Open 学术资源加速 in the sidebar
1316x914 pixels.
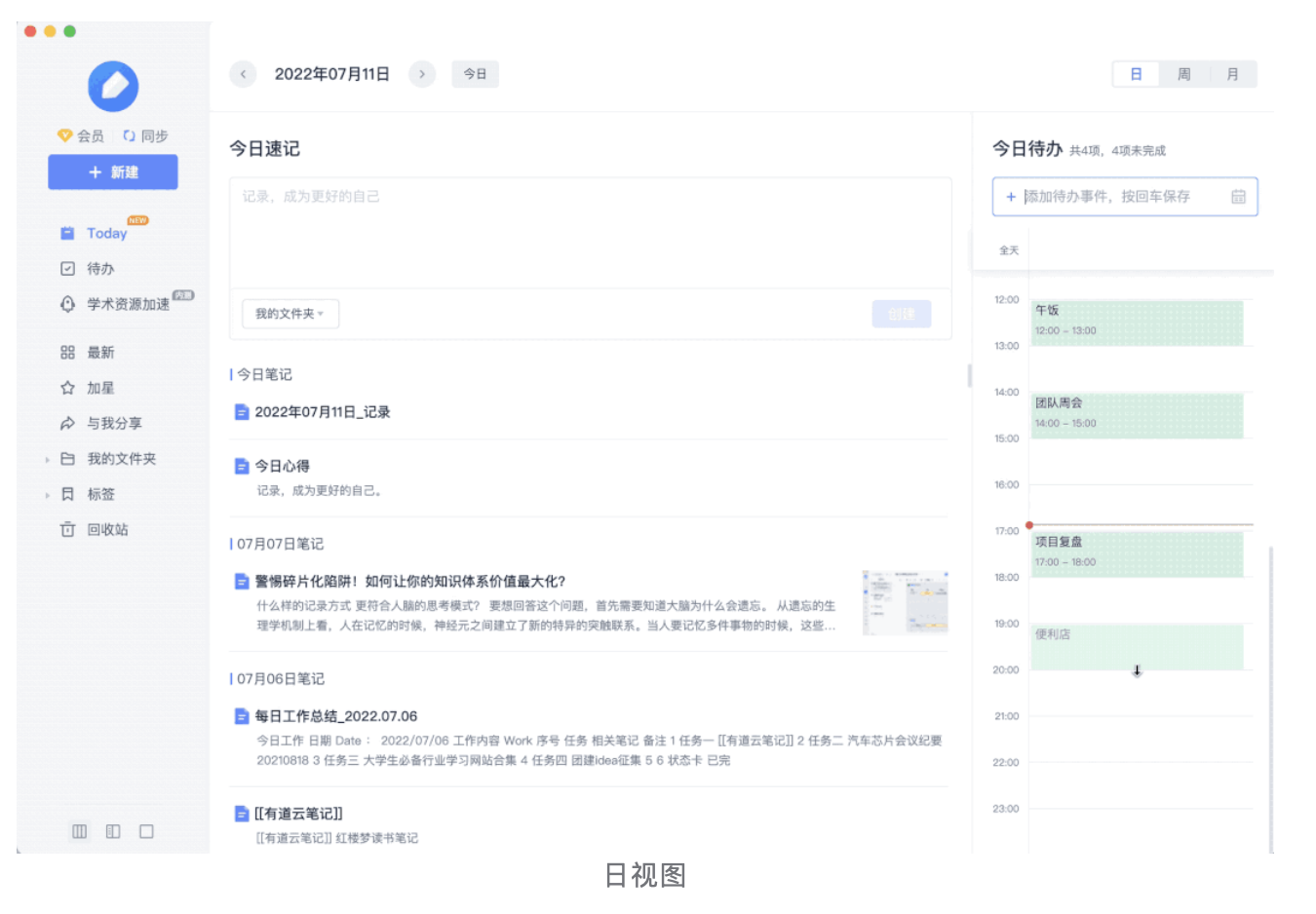click(x=128, y=304)
